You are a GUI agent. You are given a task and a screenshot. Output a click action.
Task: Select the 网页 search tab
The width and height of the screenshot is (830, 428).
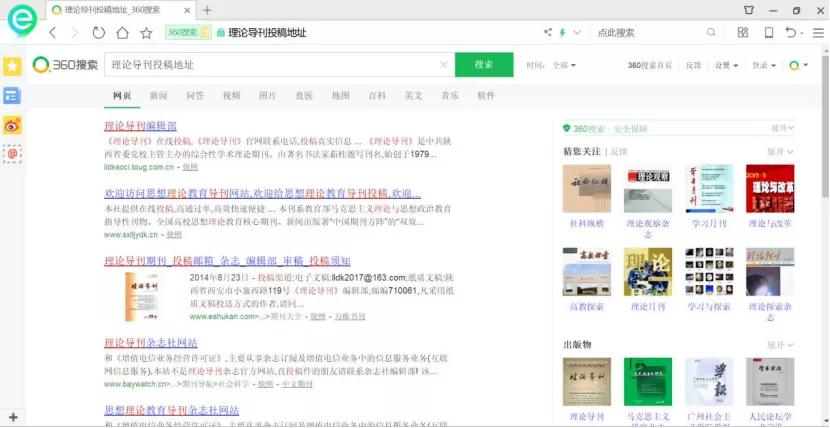tap(122, 96)
